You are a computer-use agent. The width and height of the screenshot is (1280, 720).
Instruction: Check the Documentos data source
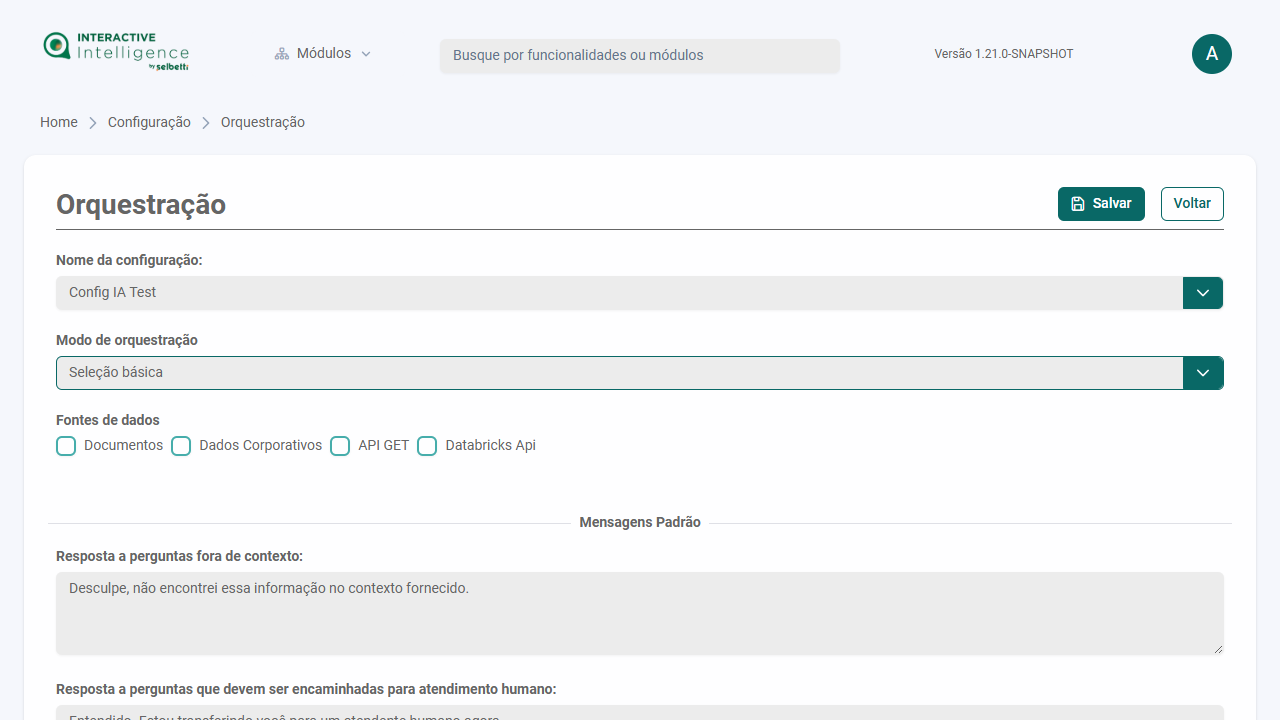point(66,446)
